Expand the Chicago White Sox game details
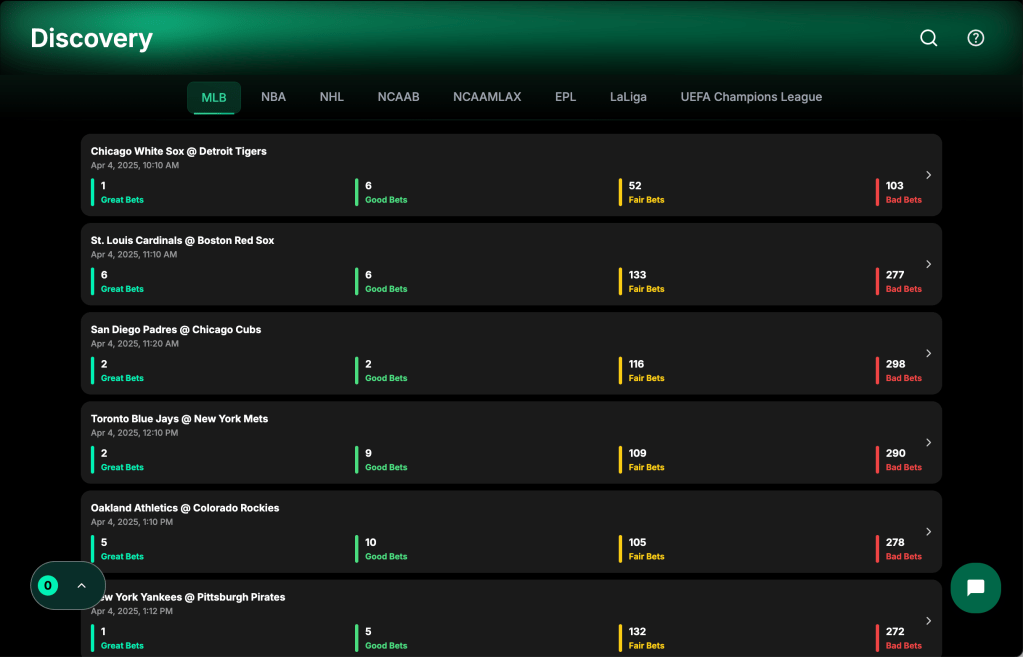 pos(928,174)
